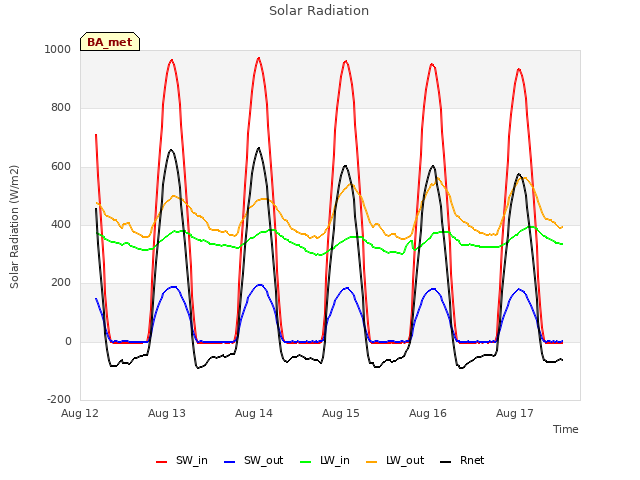Toggle the LW_out legend entry
The width and height of the screenshot is (640, 480).
[x=395, y=460]
